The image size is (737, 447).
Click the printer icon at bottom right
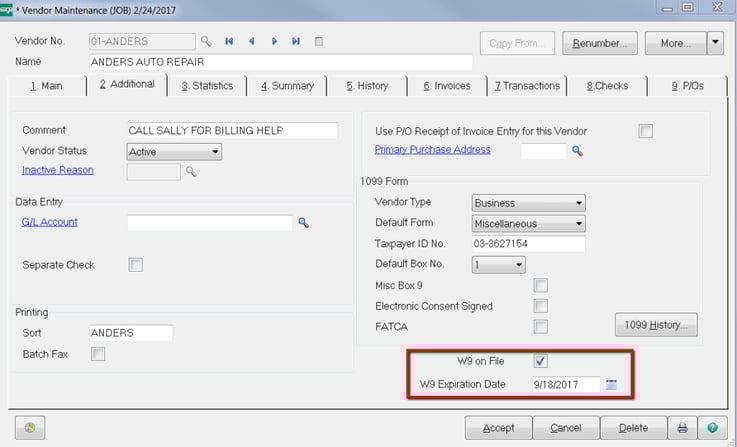pos(683,428)
